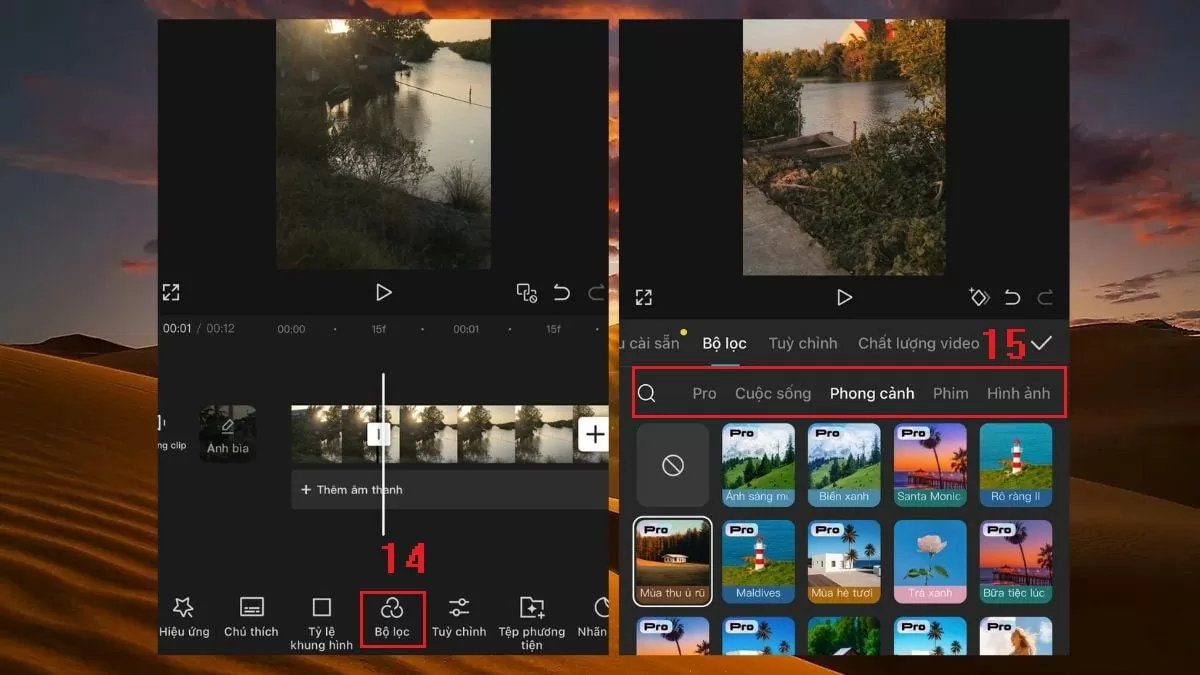Select the Bộ lọc filters tool
Image resolution: width=1200 pixels, height=675 pixels.
392,618
